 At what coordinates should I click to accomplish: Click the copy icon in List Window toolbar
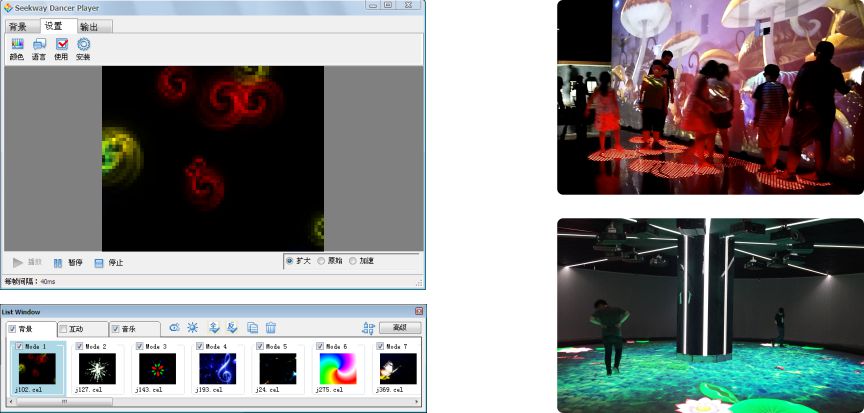tap(252, 328)
